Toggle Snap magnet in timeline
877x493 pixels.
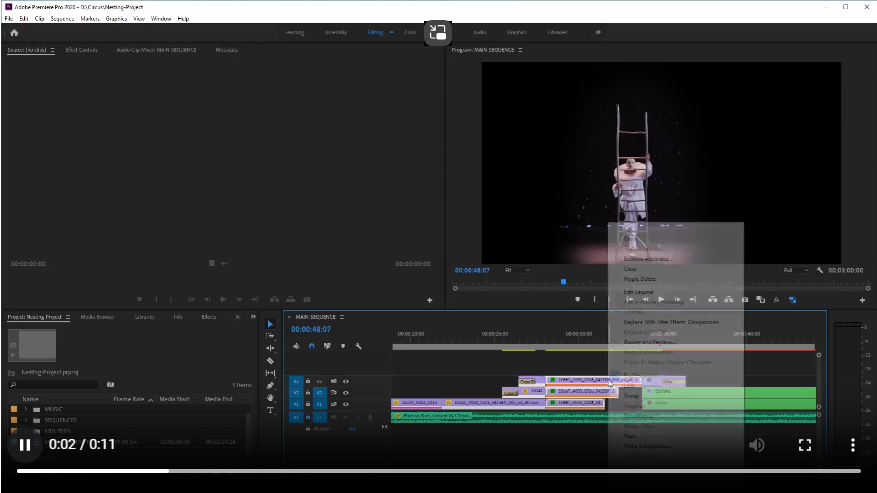tap(312, 346)
